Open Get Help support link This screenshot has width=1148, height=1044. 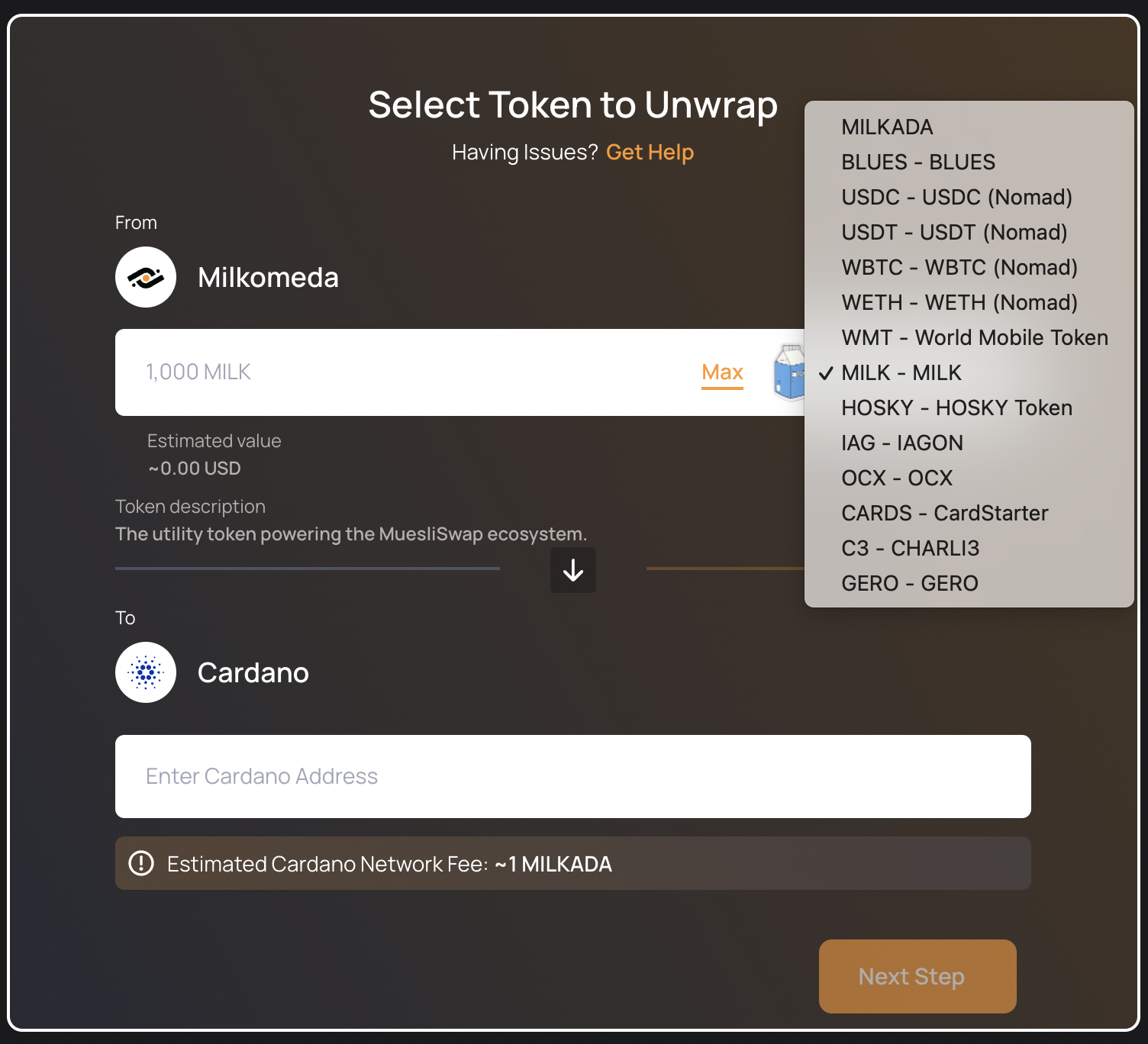pyautogui.click(x=650, y=152)
